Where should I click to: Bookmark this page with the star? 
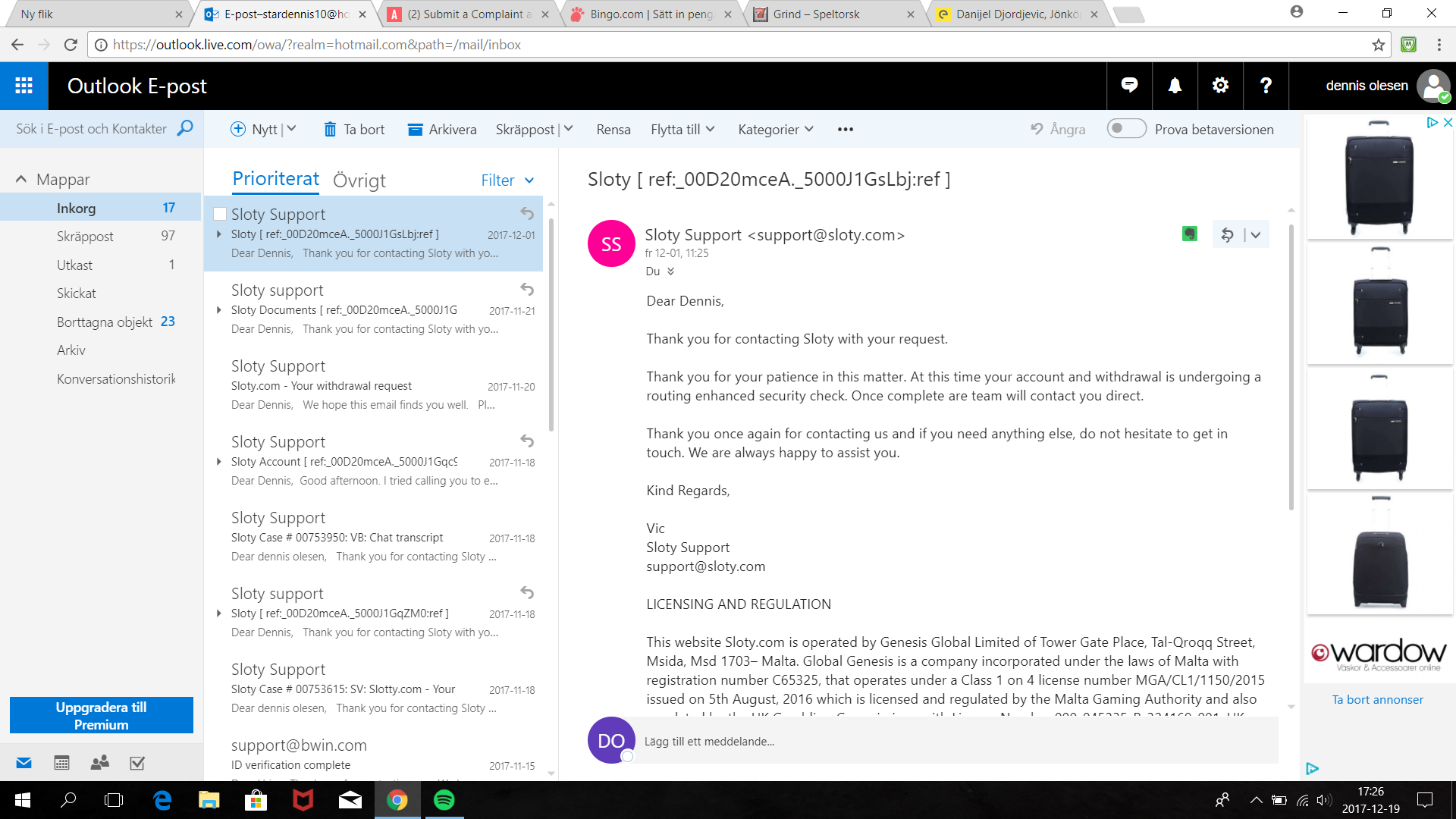[x=1379, y=45]
